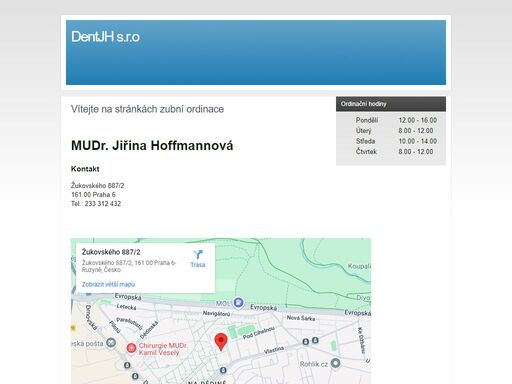Click the 'Vlastina' street label on map

274,350
